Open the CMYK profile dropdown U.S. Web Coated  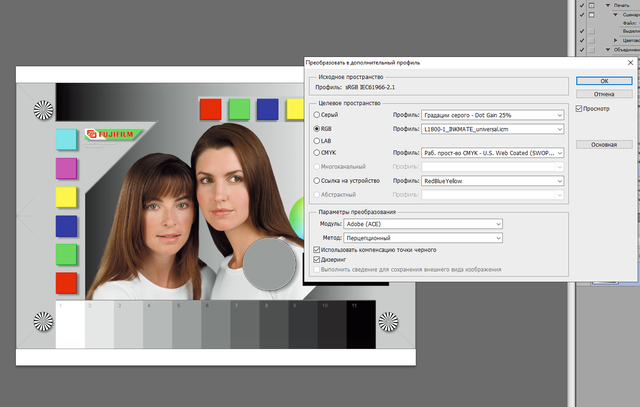click(x=493, y=153)
